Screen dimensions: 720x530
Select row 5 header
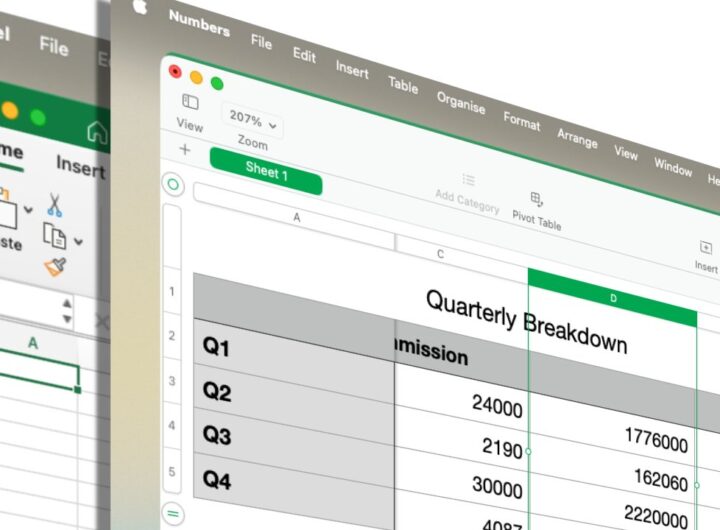[x=172, y=472]
